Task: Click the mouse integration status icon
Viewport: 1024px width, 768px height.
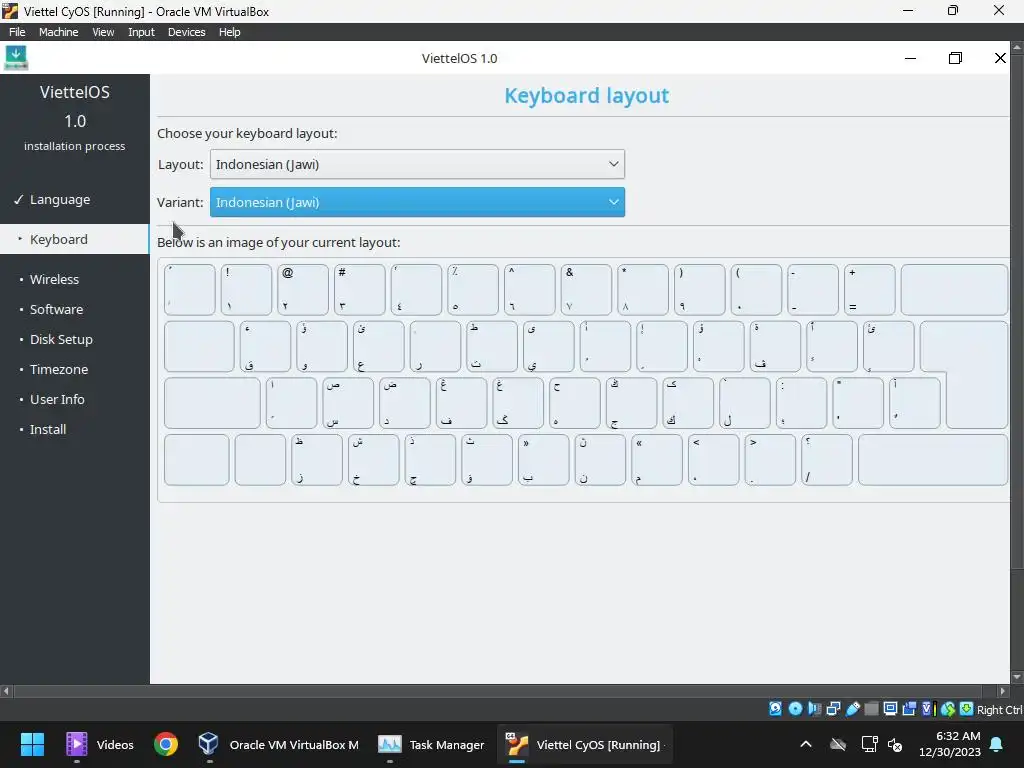Action: click(x=948, y=709)
